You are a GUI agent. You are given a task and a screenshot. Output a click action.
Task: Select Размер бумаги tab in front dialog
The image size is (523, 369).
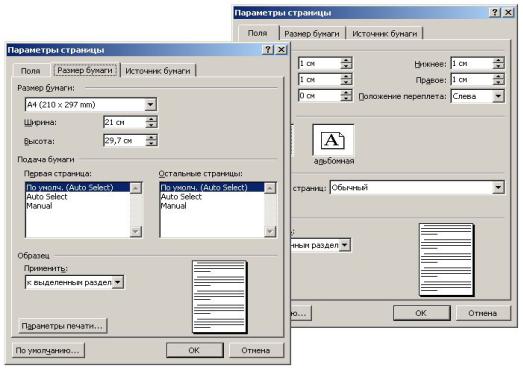pyautogui.click(x=85, y=70)
